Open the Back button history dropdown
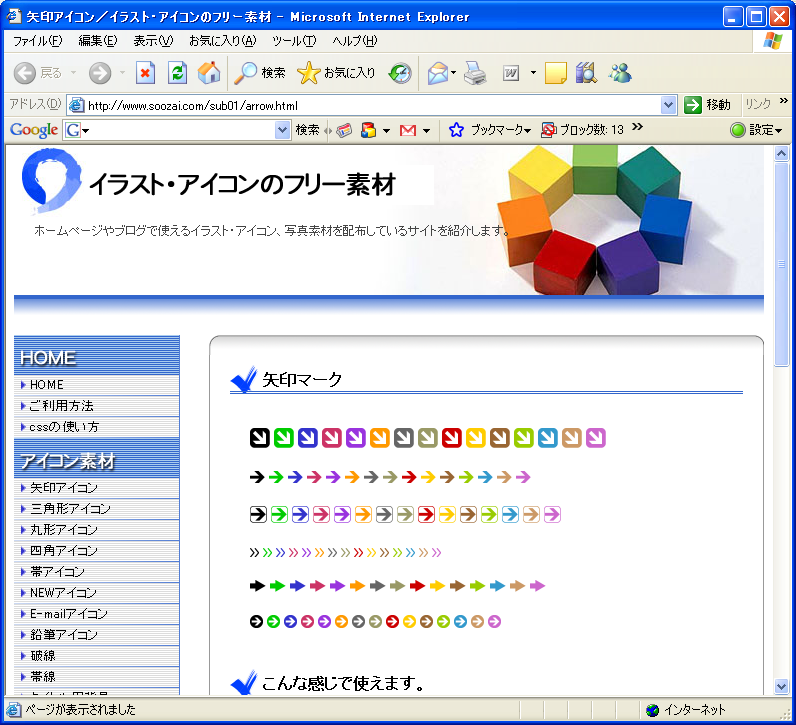This screenshot has width=796, height=725. click(x=73, y=73)
